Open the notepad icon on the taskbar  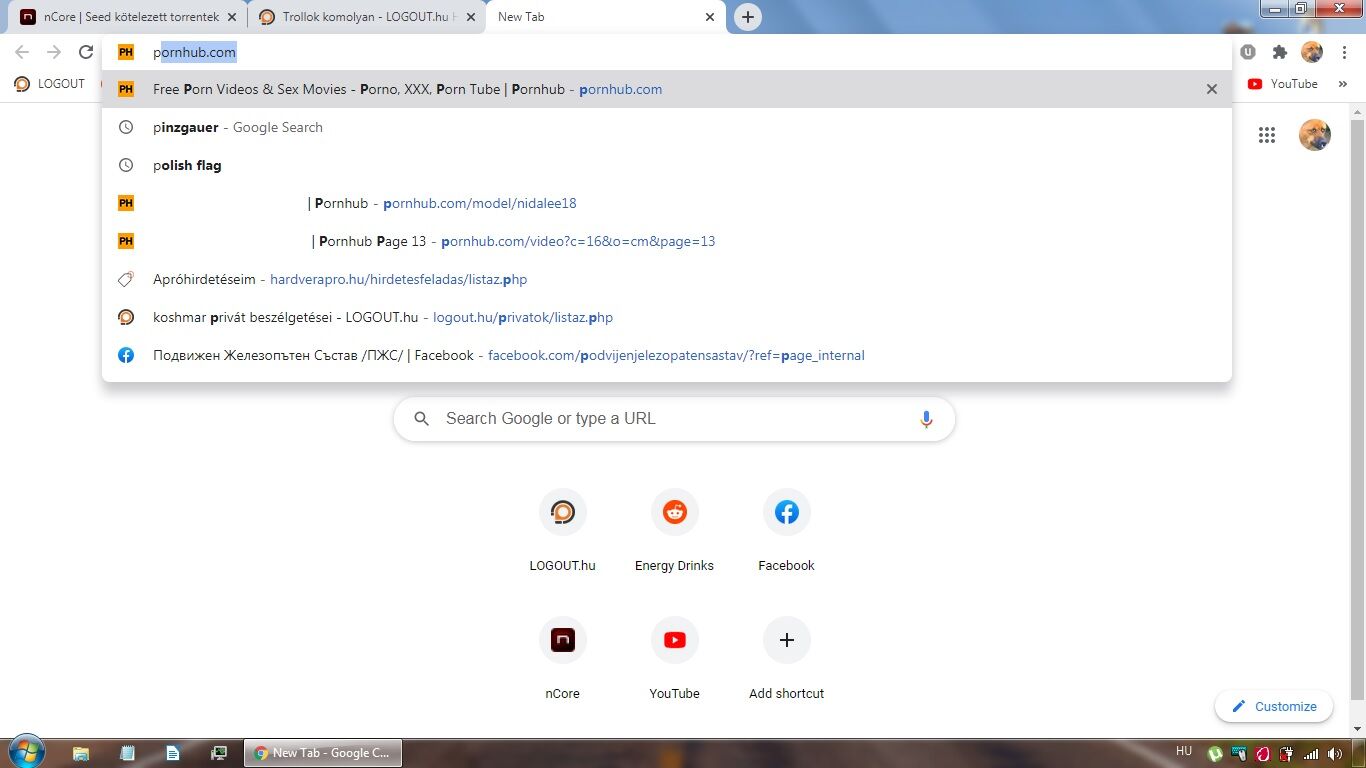pos(127,753)
